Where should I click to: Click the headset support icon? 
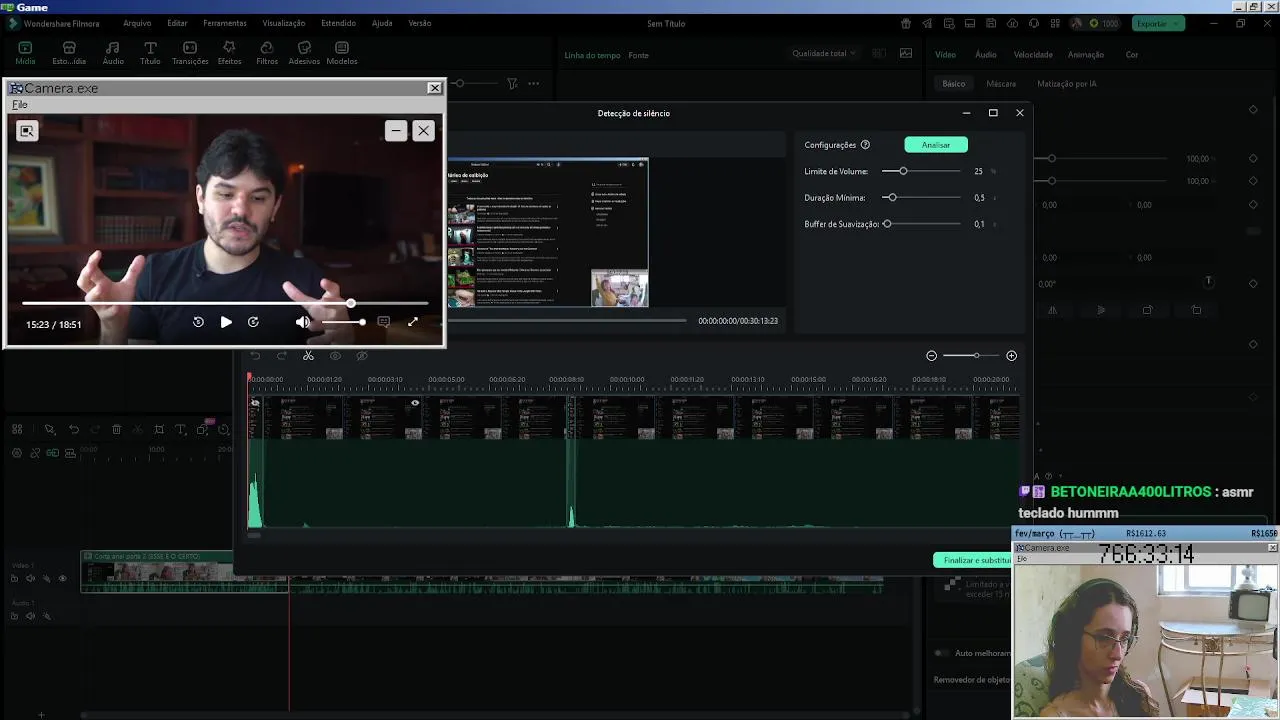[1034, 23]
